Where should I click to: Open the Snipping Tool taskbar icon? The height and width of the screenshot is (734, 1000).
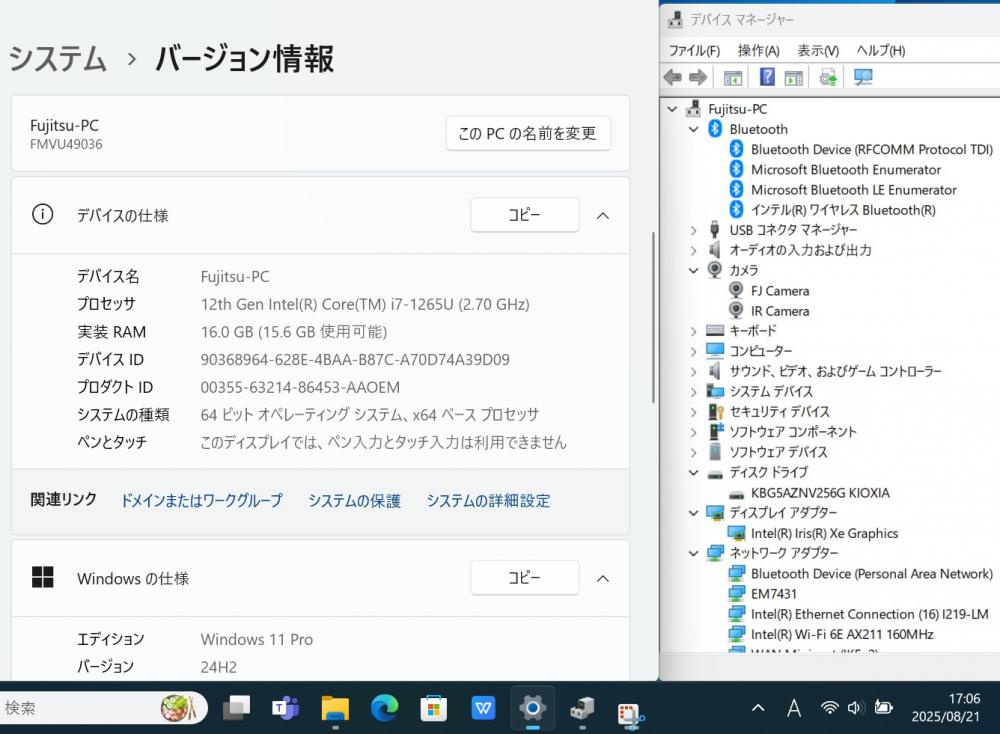631,713
